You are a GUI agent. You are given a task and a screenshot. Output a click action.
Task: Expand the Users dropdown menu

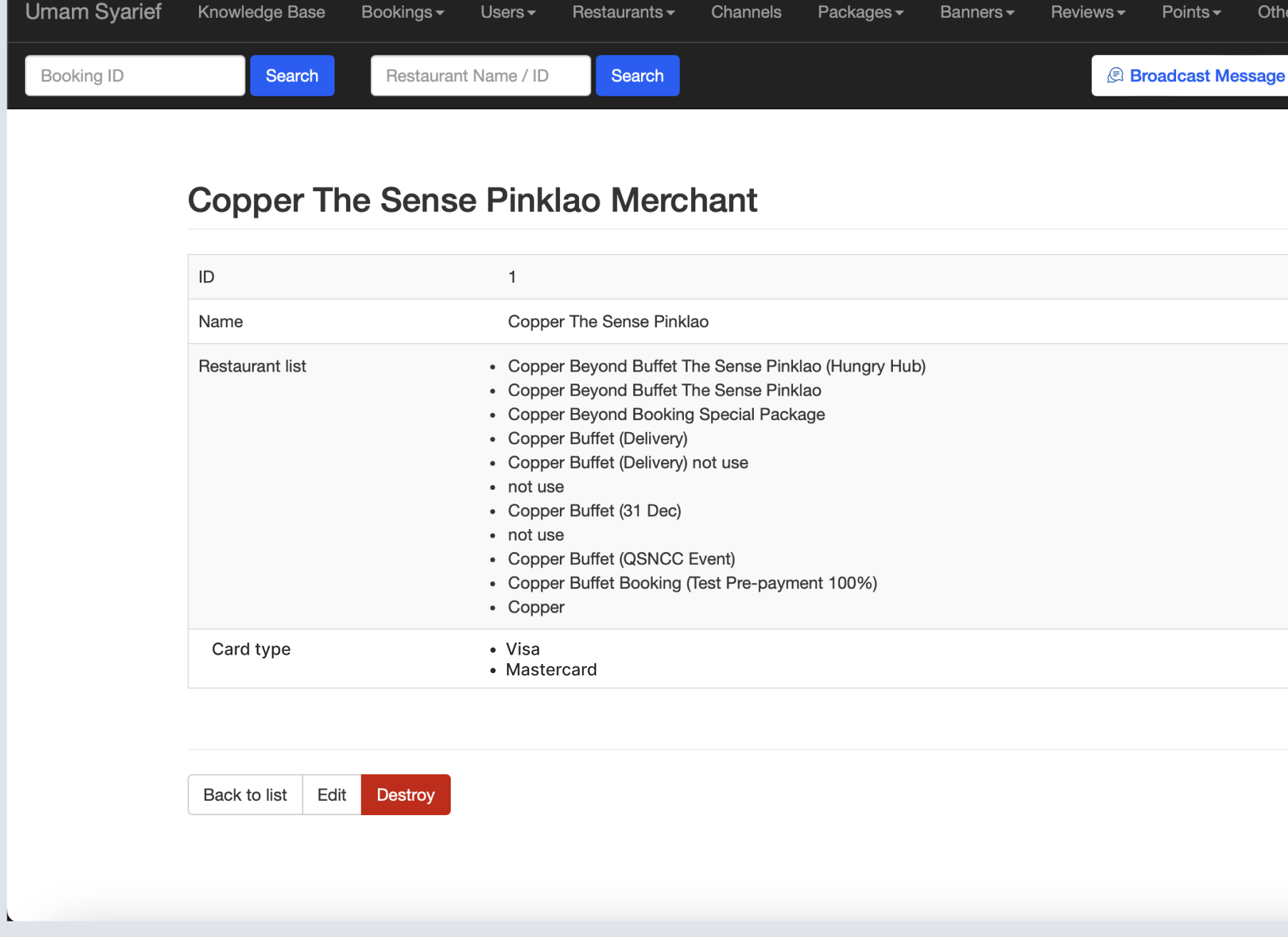507,13
